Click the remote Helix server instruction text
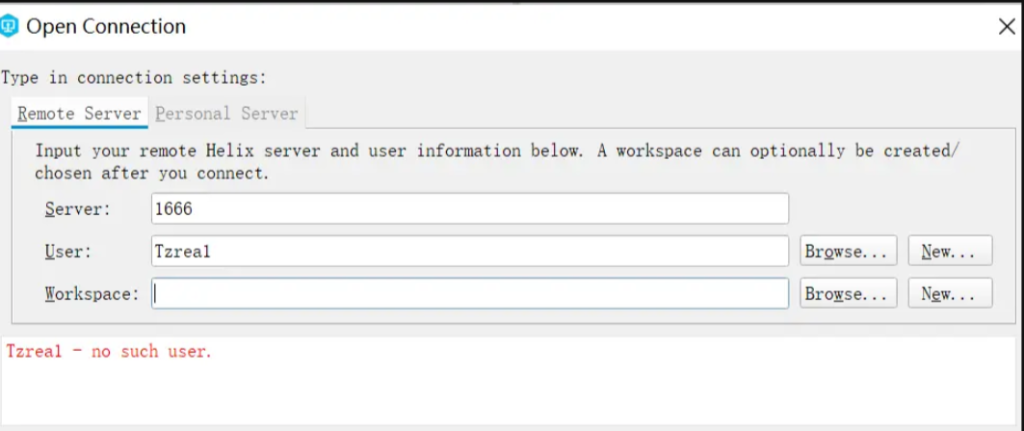 pyautogui.click(x=497, y=162)
